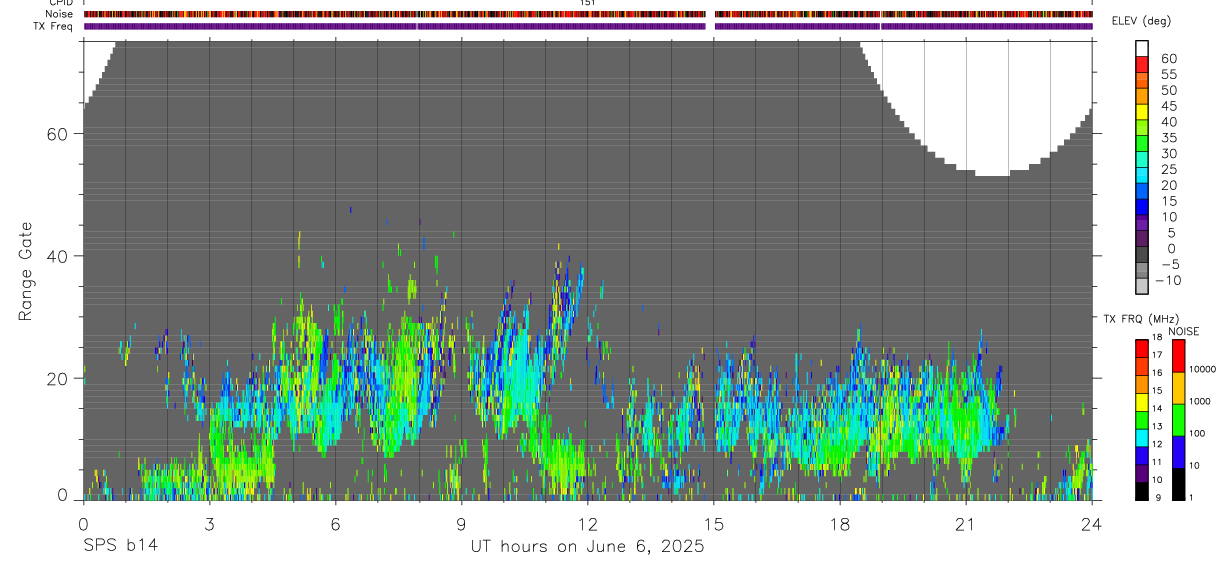Click the 3 tick on the time axis
The width and height of the screenshot is (1228, 567).
pos(209,523)
